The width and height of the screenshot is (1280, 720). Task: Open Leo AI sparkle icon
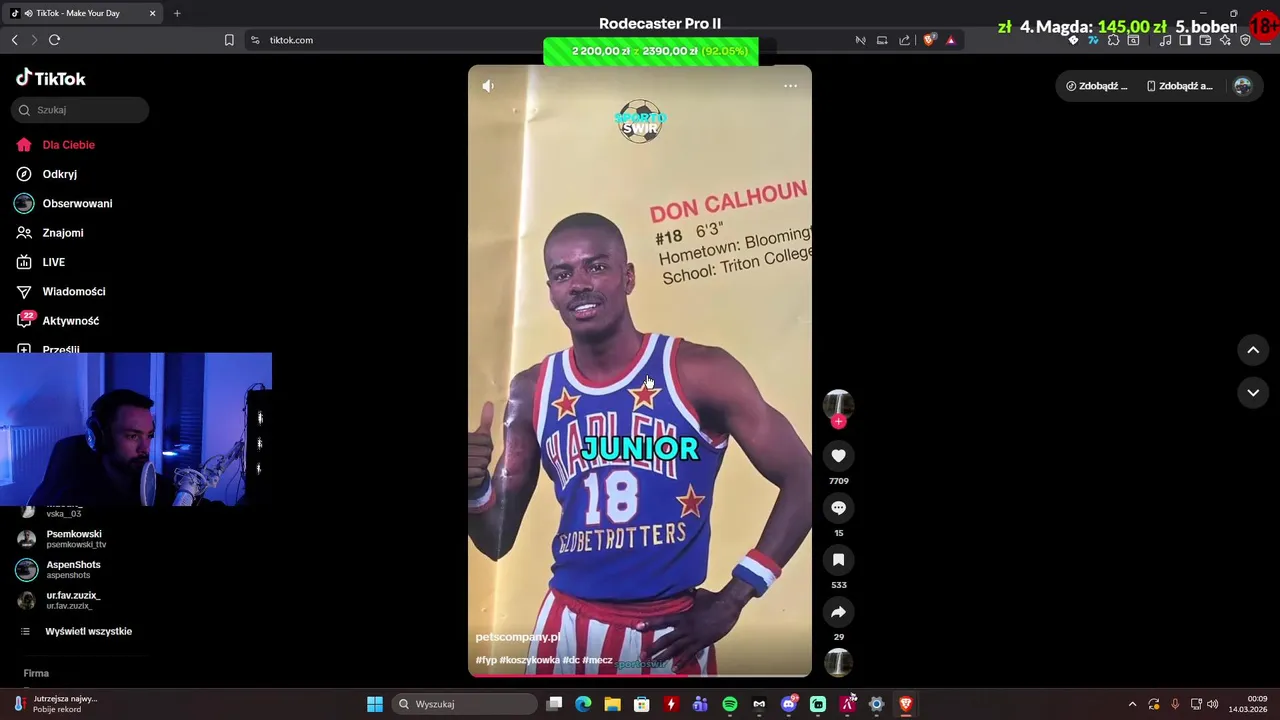click(x=1225, y=40)
